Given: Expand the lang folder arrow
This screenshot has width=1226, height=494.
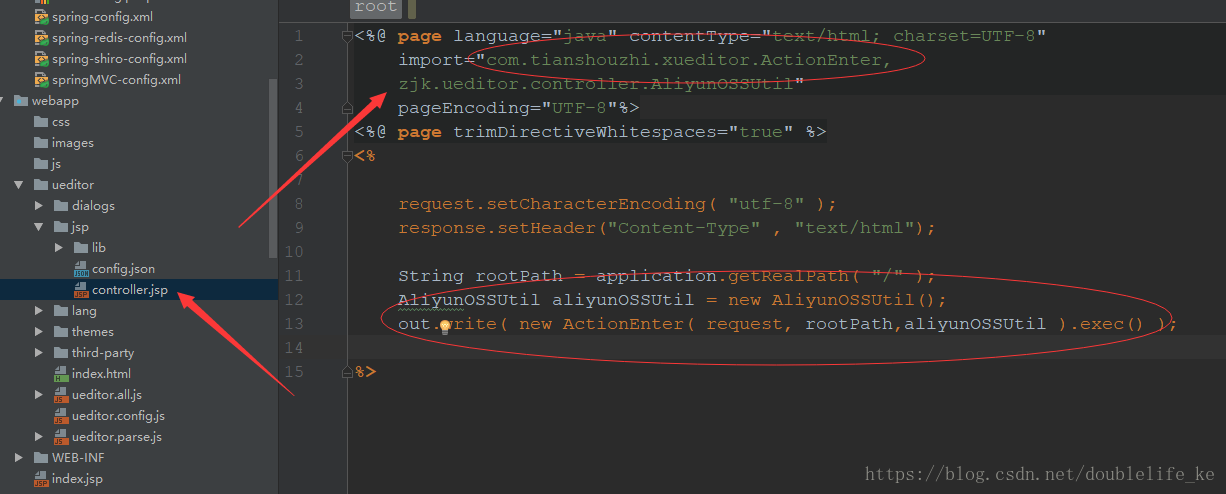Looking at the screenshot, I should (39, 311).
